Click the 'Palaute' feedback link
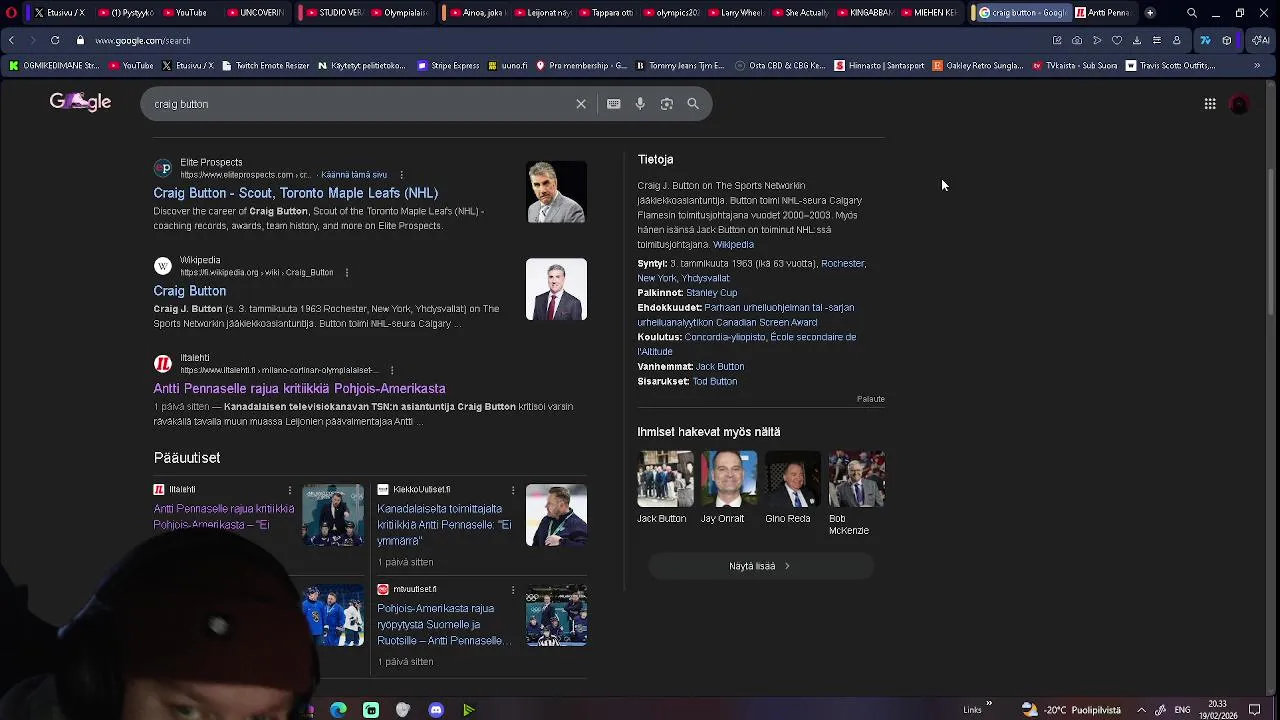1280x720 pixels. 870,399
